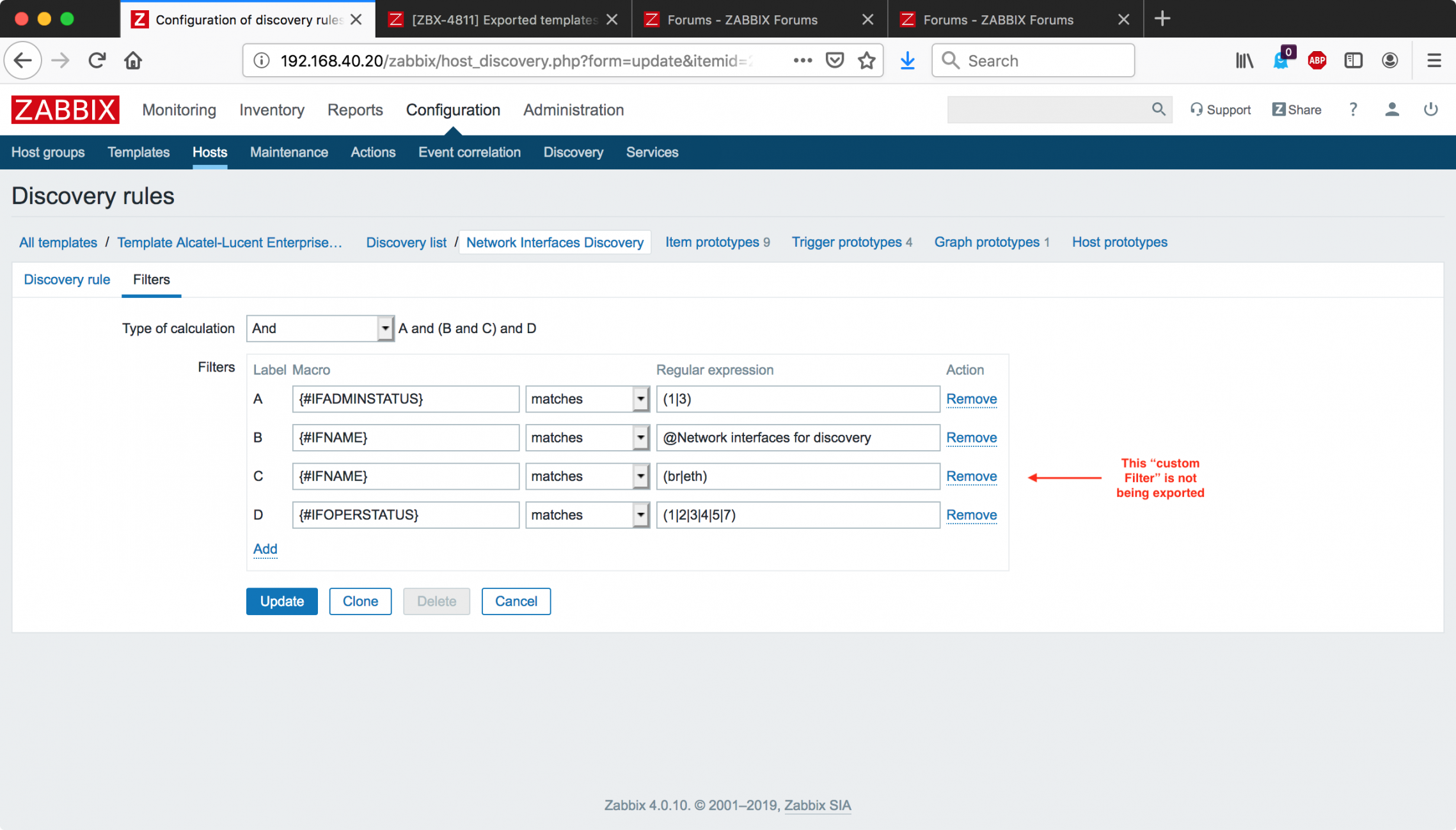Image resolution: width=1456 pixels, height=830 pixels.
Task: Open Firefox hamburger menu
Action: [x=1434, y=61]
